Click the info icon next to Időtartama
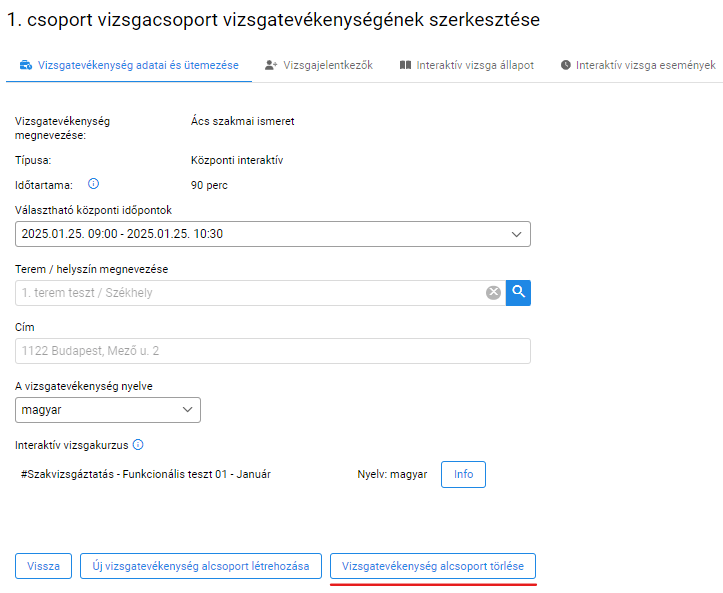723x593 pixels. click(93, 184)
